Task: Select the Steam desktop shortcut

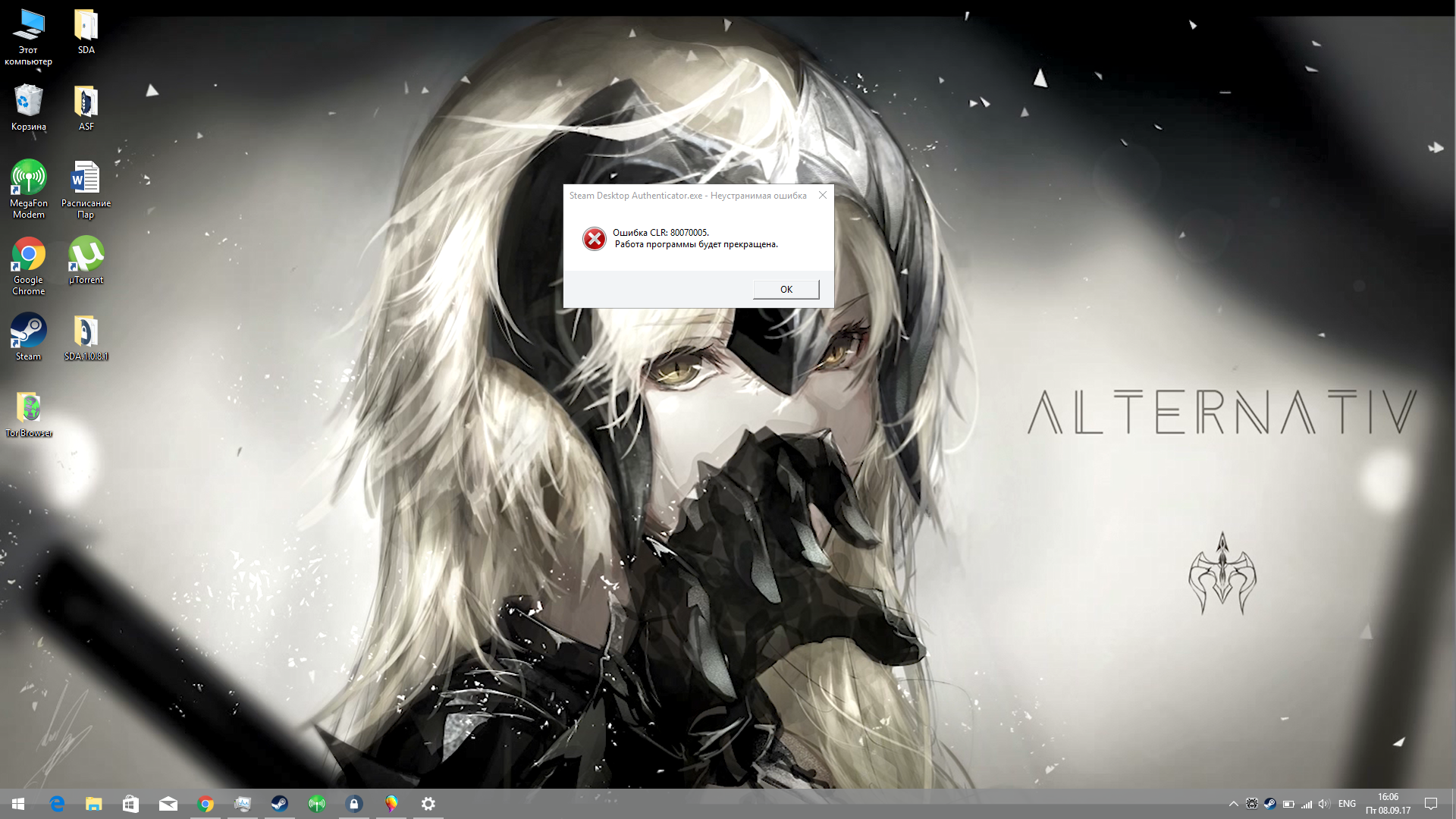Action: [29, 337]
